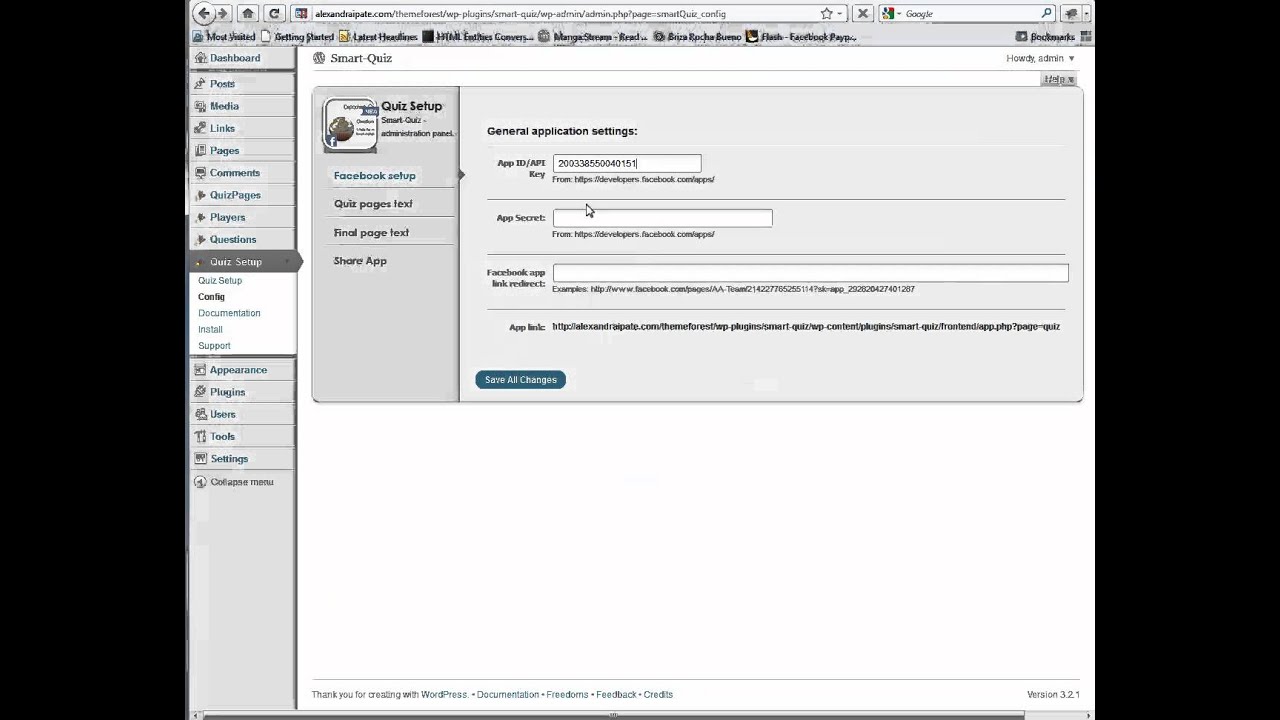Screen dimensions: 1280x720
Task: Switch to the Facebook setup tab
Action: (x=375, y=176)
